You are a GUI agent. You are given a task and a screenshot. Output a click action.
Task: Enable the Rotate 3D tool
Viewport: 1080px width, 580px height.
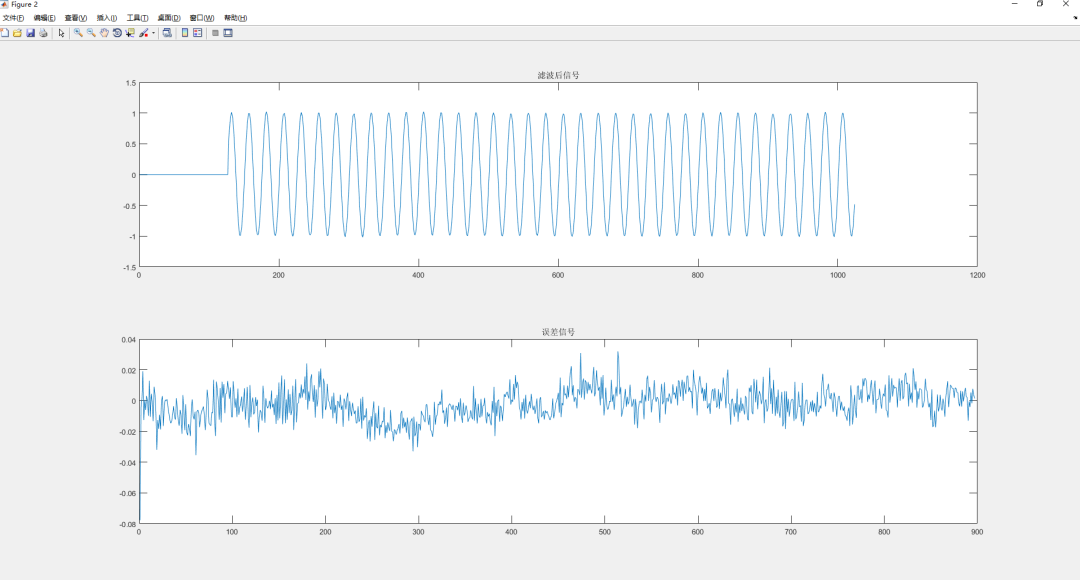coord(117,32)
